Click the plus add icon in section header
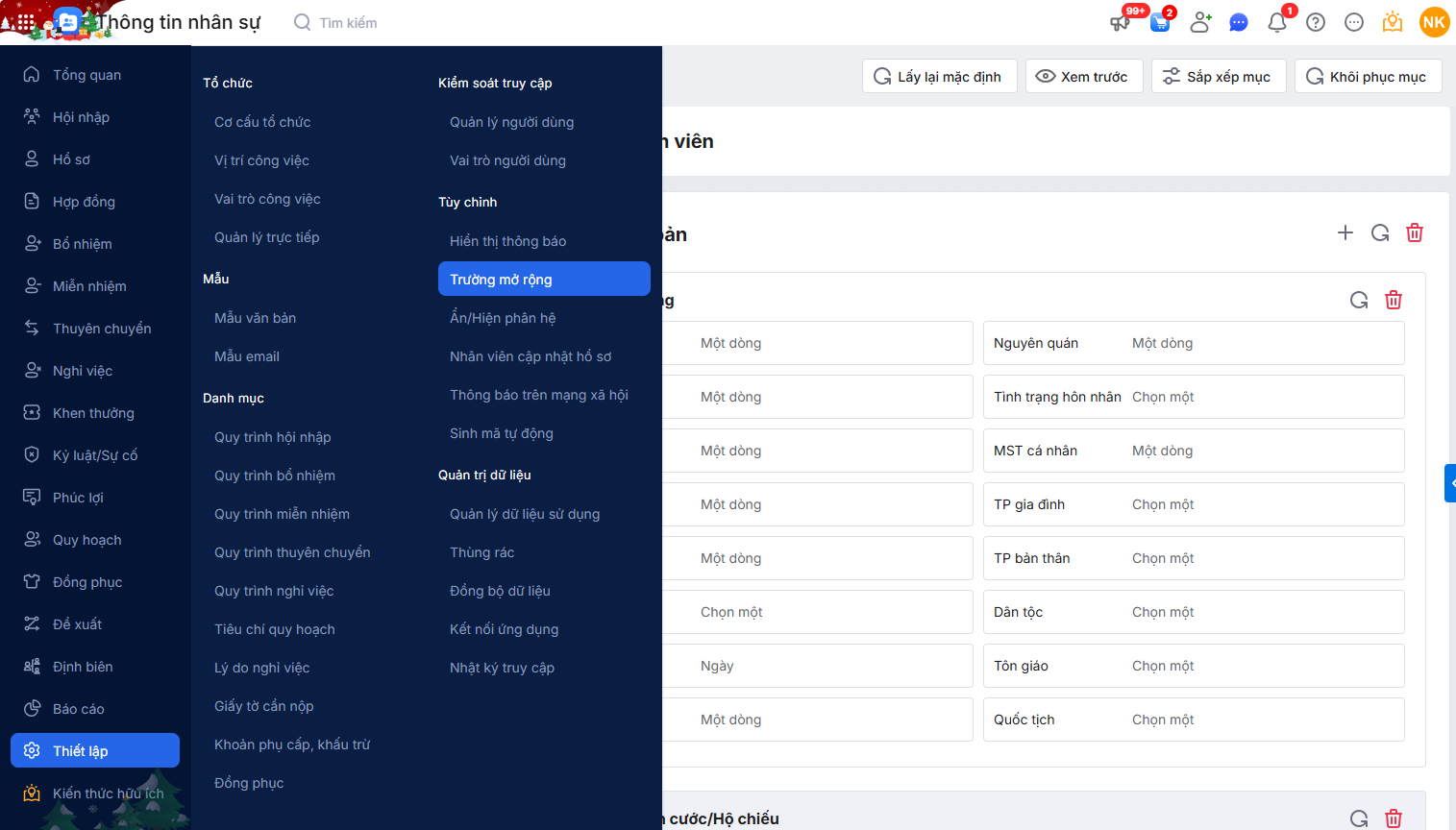Viewport: 1456px width, 830px height. (x=1345, y=232)
